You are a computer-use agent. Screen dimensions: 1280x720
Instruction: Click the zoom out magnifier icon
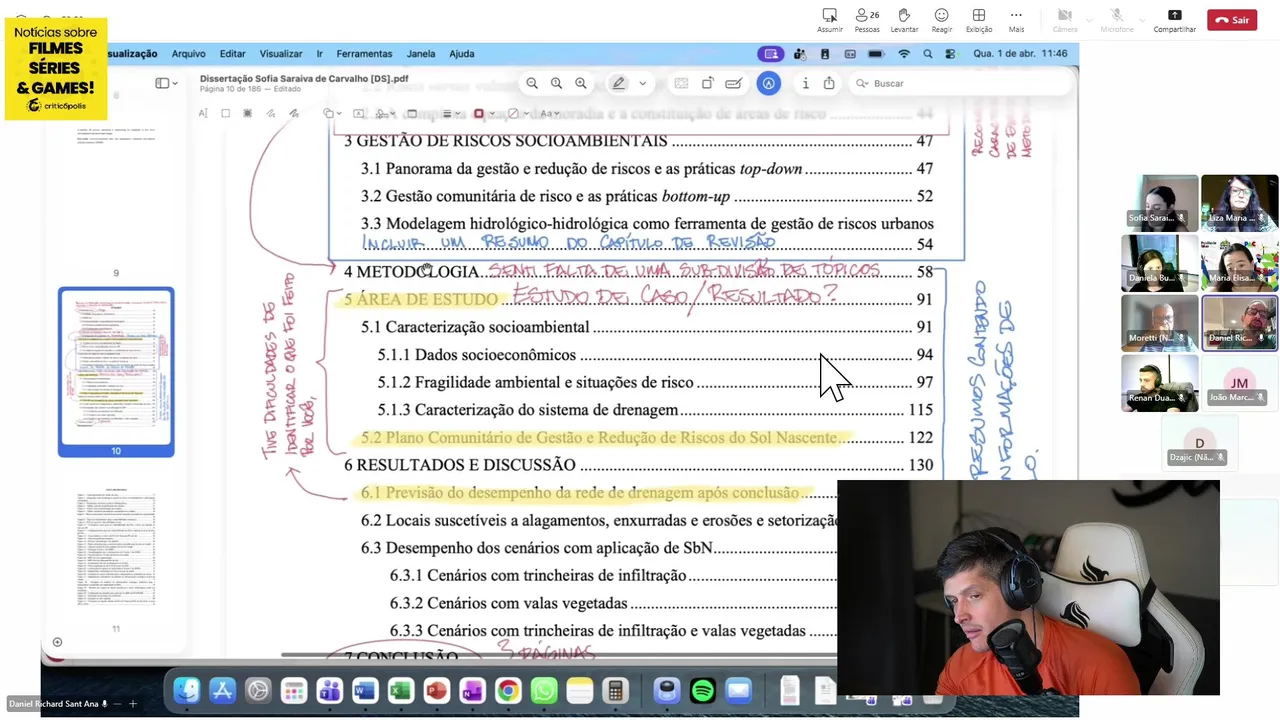coord(532,83)
